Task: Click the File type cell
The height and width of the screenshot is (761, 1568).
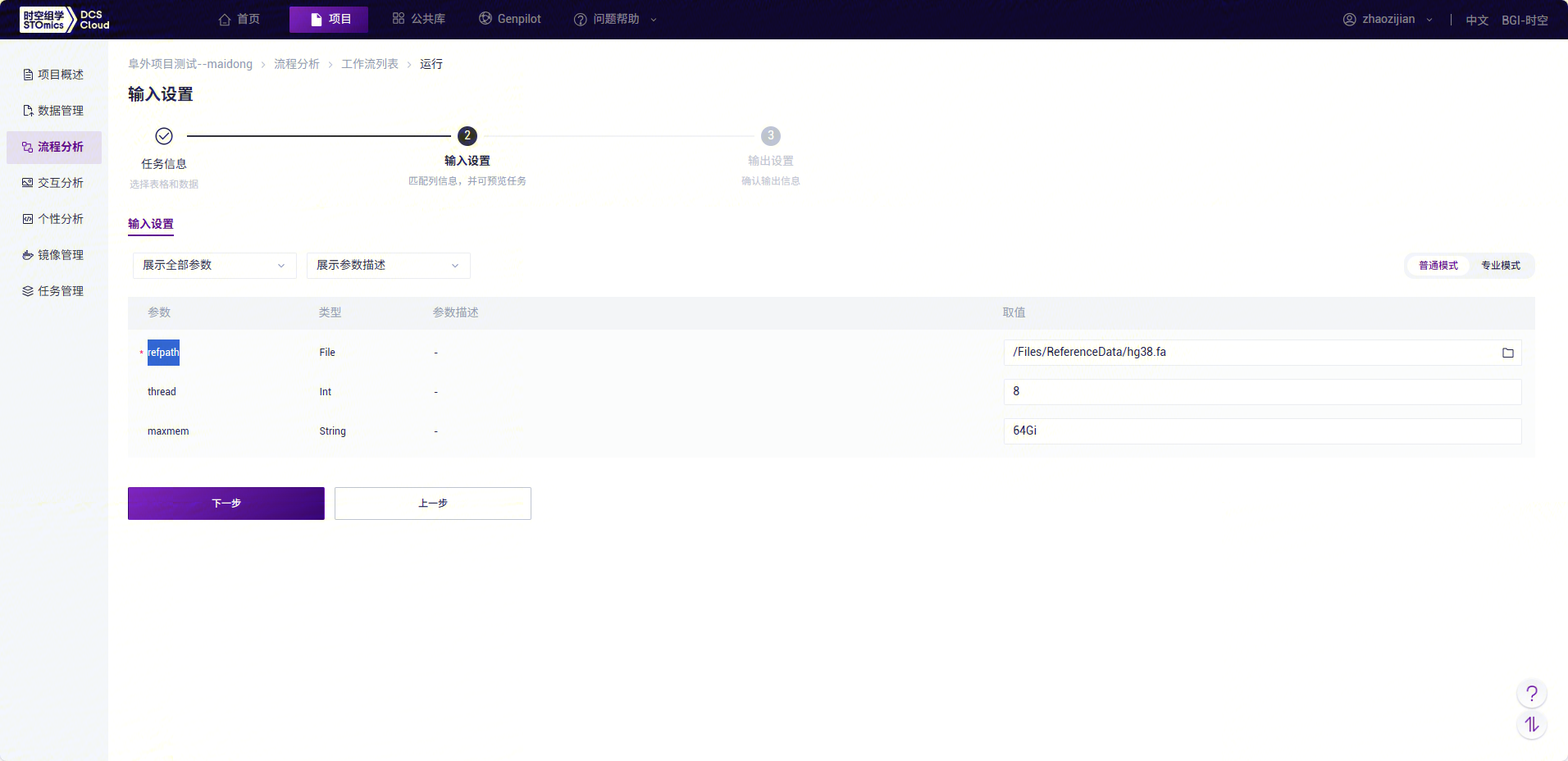Action: pyautogui.click(x=327, y=353)
